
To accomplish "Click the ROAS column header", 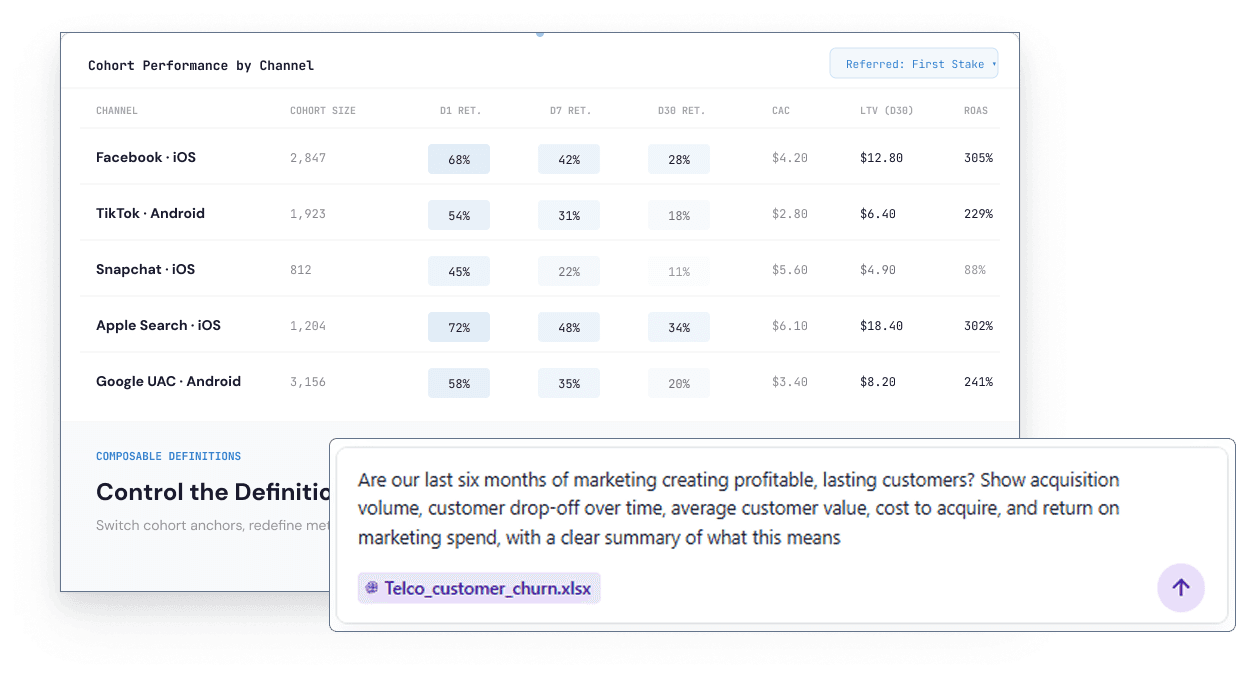I will (976, 111).
